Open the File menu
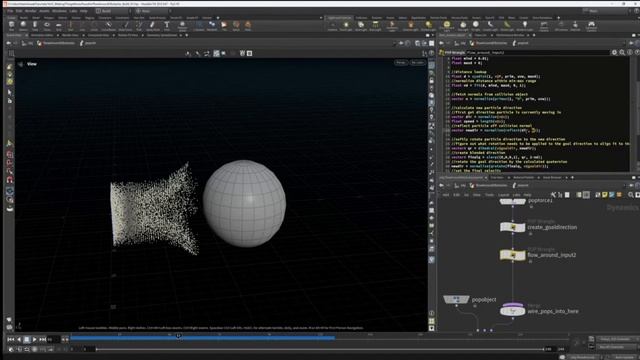 coord(10,11)
